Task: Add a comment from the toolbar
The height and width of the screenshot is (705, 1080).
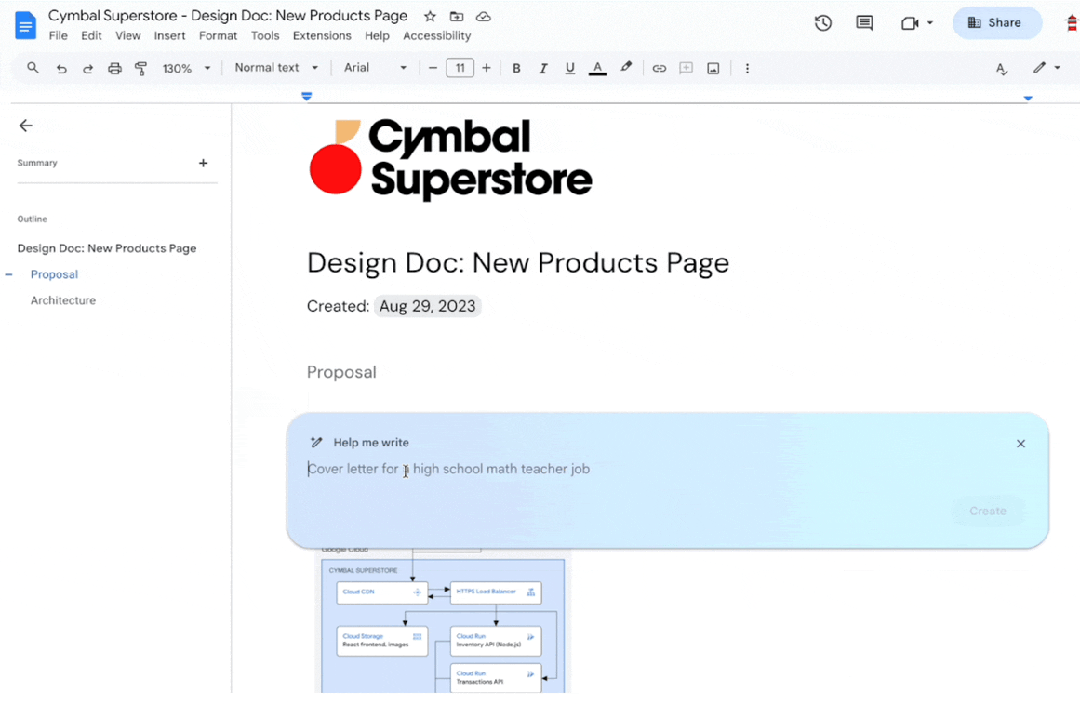Action: point(686,68)
